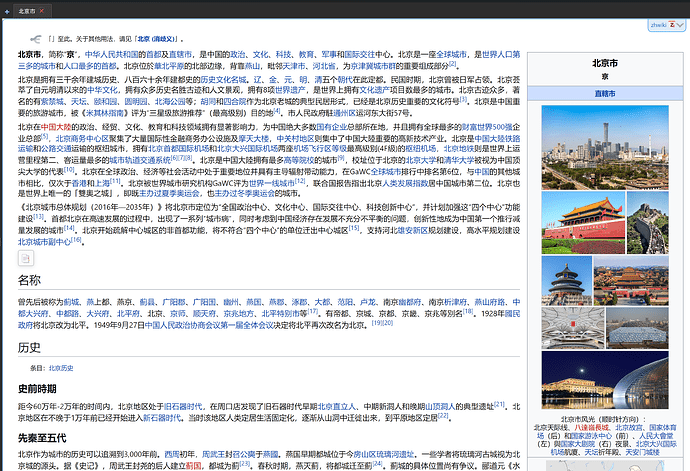Image resolution: width=690 pixels, height=471 pixels.
Task: Follow the 人类发展指数 link
Action: point(405,183)
